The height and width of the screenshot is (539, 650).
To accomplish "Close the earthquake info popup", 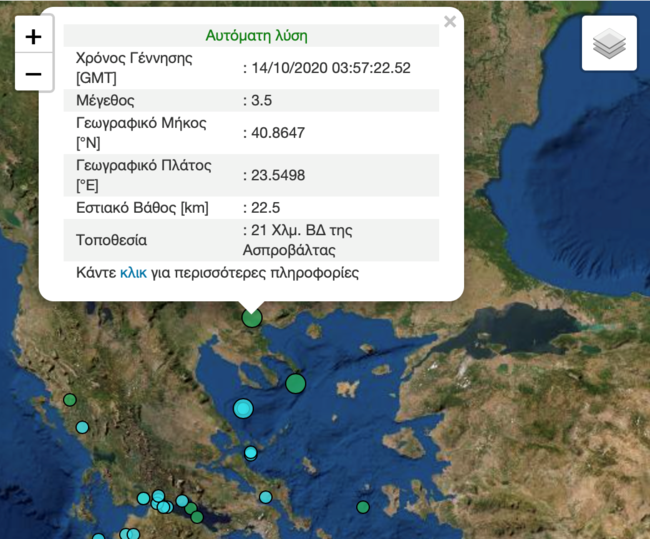I will pos(450,22).
